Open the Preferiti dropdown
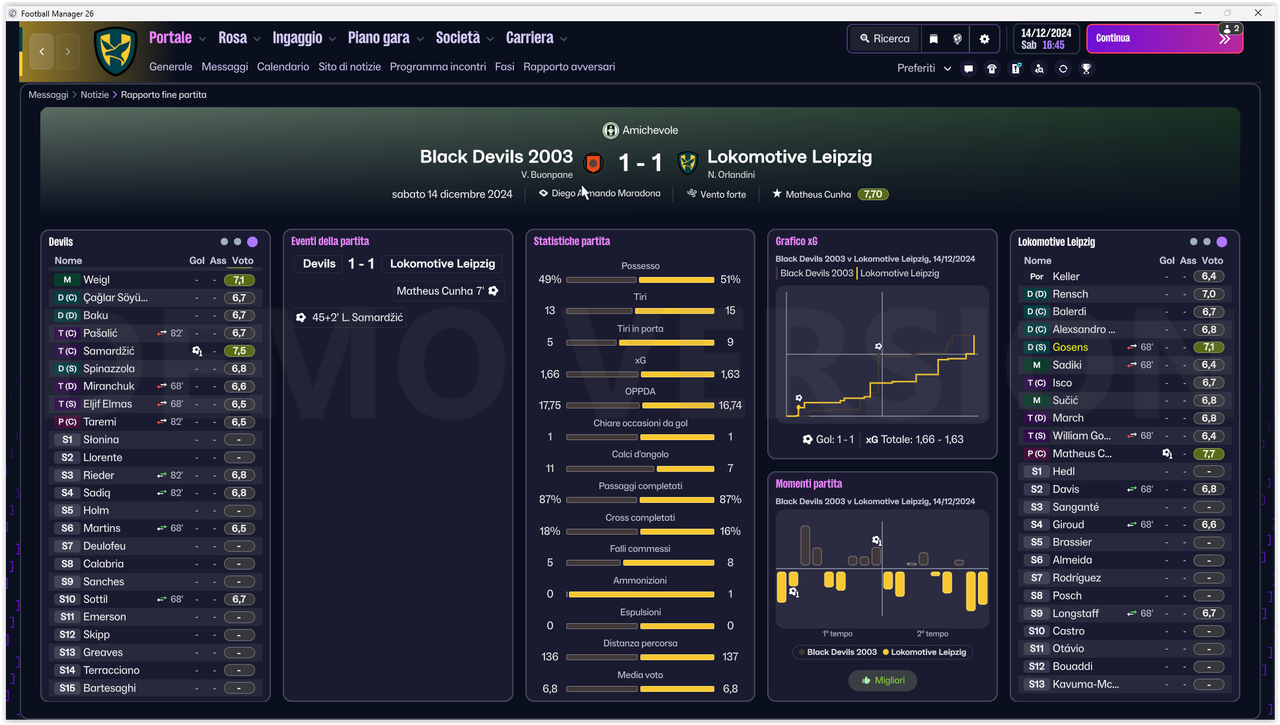The width and height of the screenshot is (1280, 725). [924, 68]
